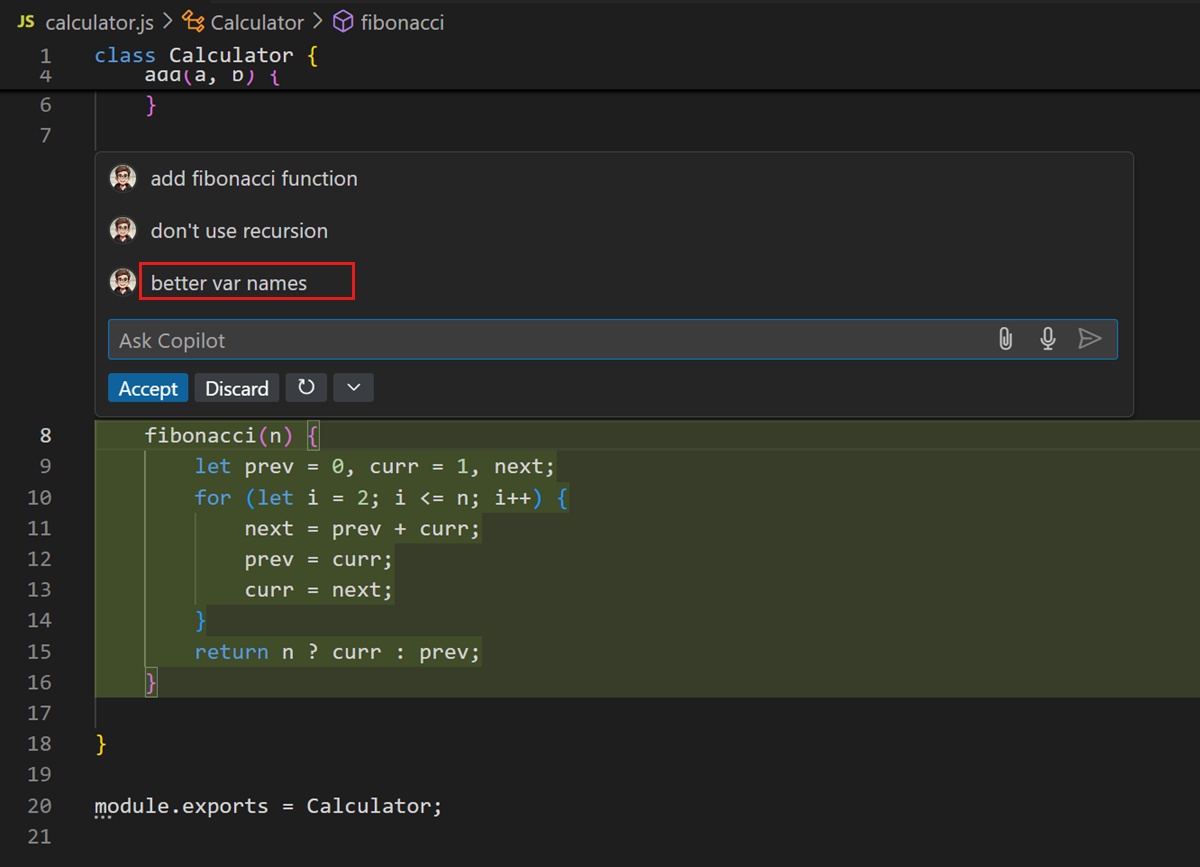Screen dimensions: 1200x867
Task: Click the JS file icon in the breadcrumb
Action: [26, 21]
